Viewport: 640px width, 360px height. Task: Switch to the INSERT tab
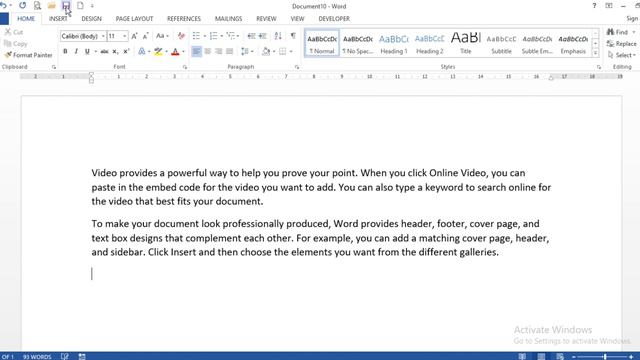pyautogui.click(x=58, y=19)
